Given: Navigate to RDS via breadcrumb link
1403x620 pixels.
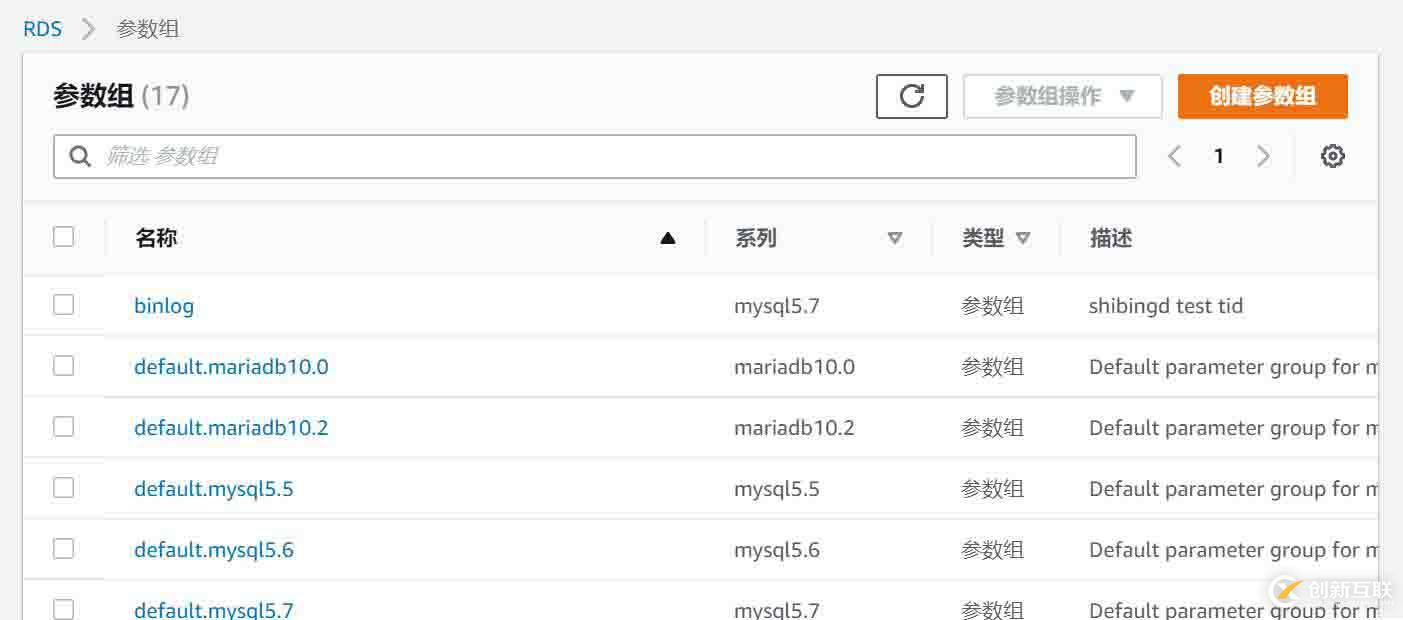Looking at the screenshot, I should [x=41, y=28].
